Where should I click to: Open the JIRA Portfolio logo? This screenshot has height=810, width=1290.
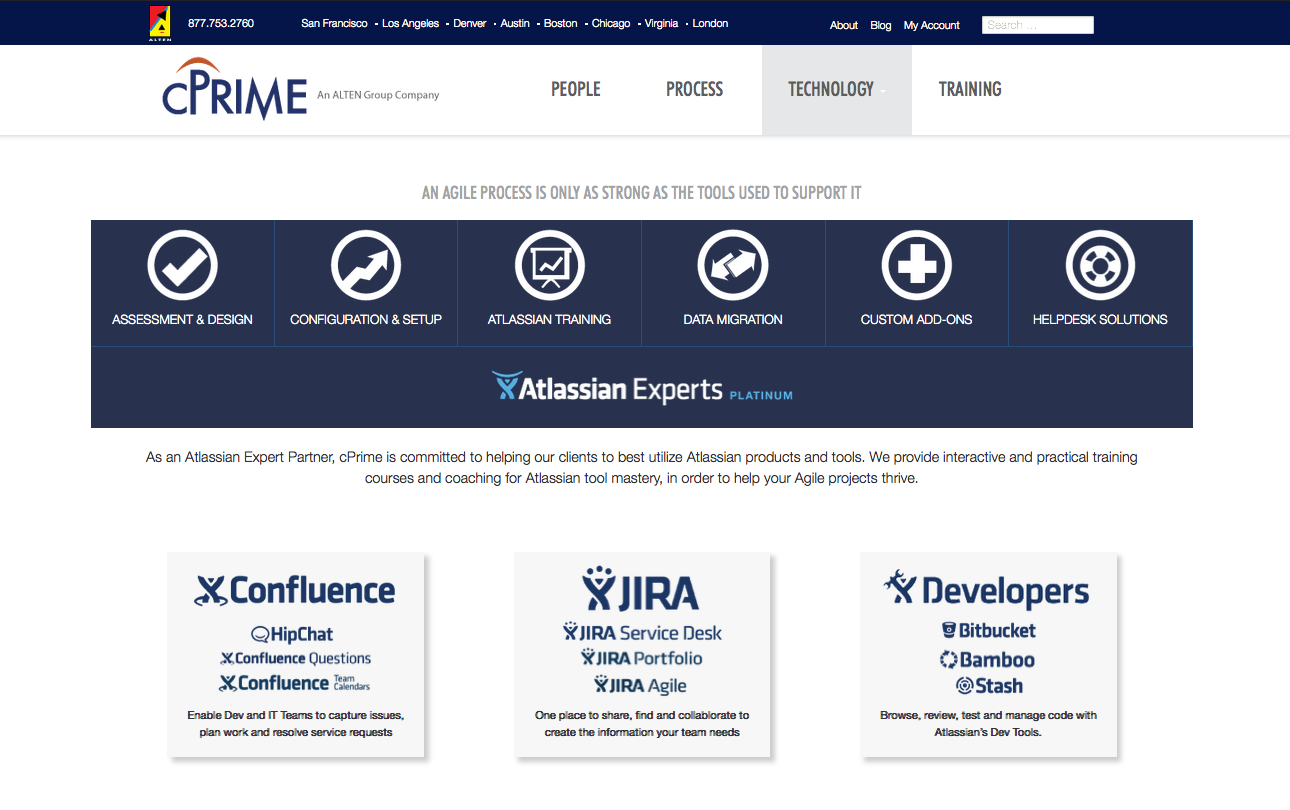point(642,658)
